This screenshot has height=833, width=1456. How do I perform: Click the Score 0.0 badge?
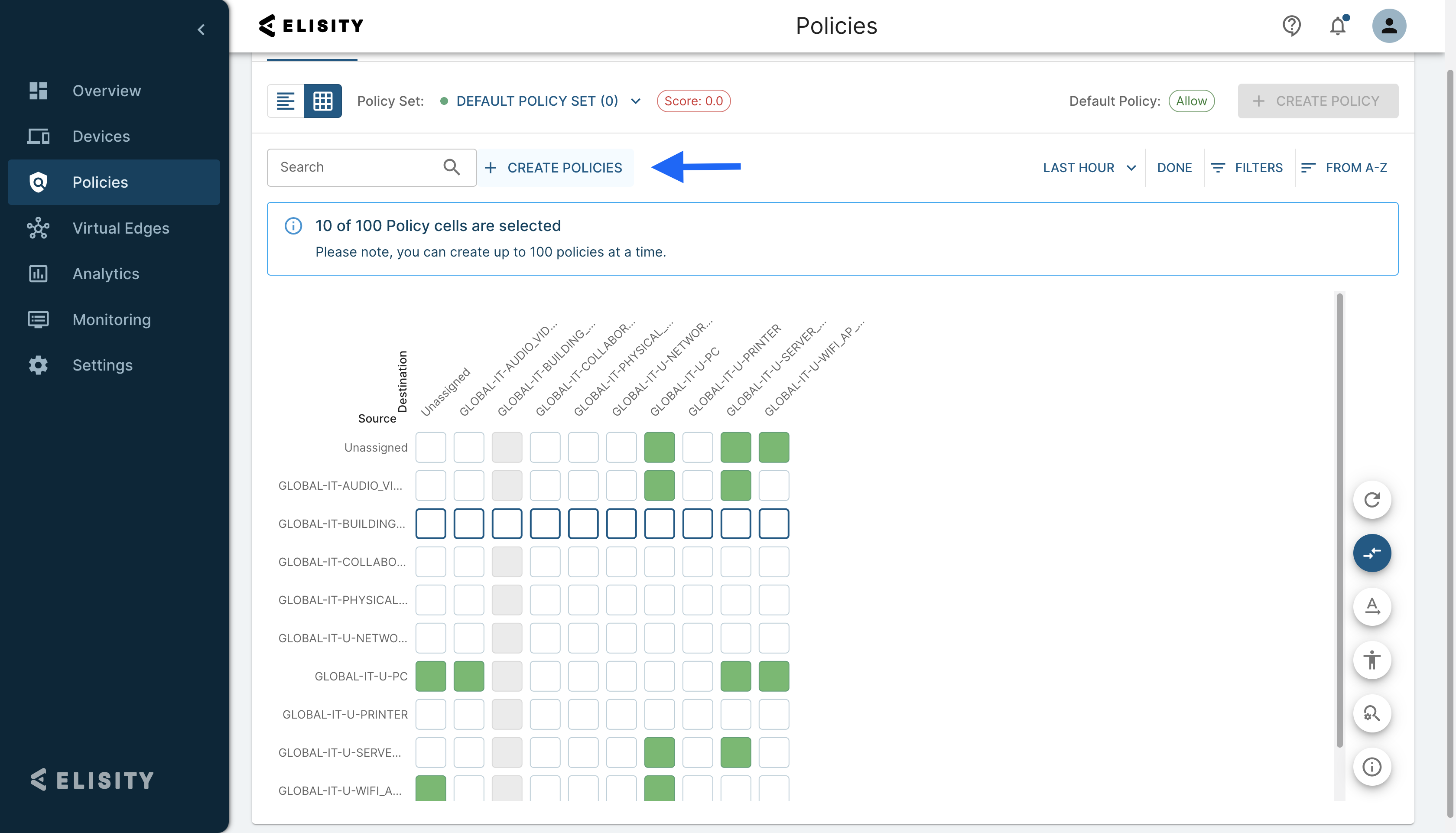coord(693,101)
